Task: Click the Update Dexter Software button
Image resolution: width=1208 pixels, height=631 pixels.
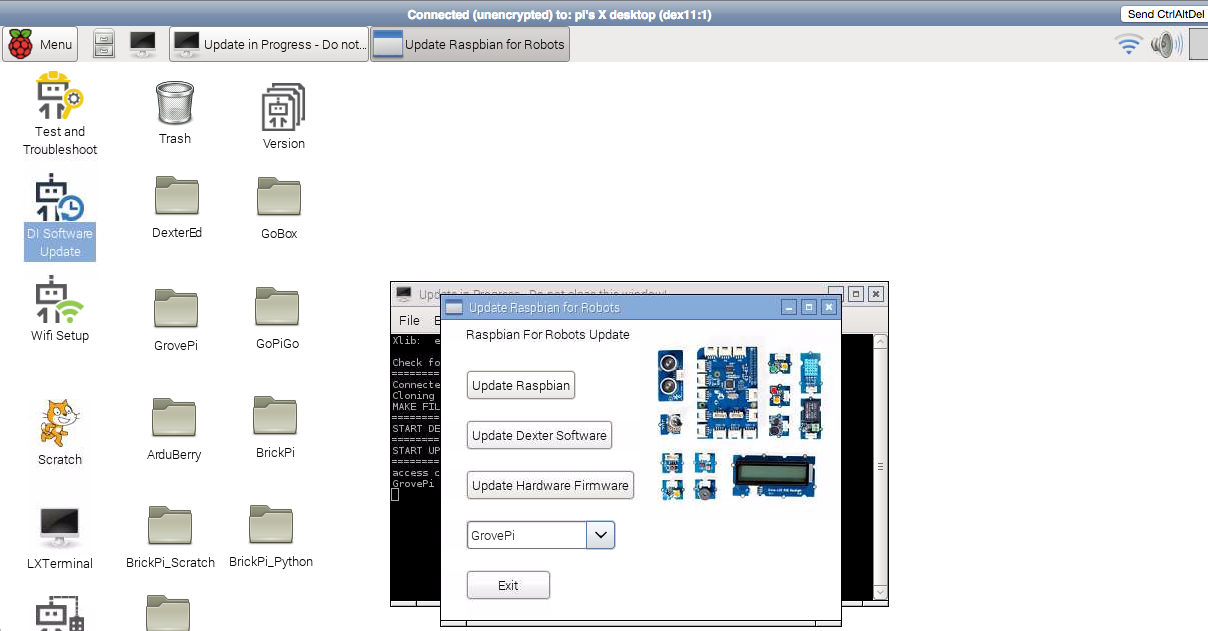Action: click(539, 435)
